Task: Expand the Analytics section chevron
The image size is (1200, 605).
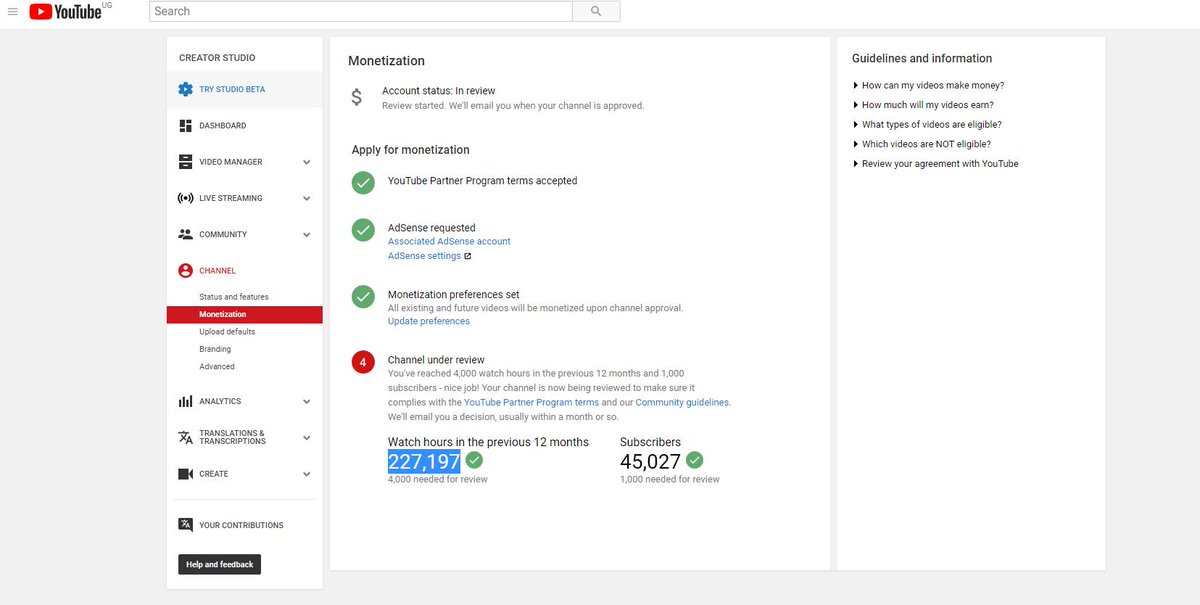Action: click(307, 401)
